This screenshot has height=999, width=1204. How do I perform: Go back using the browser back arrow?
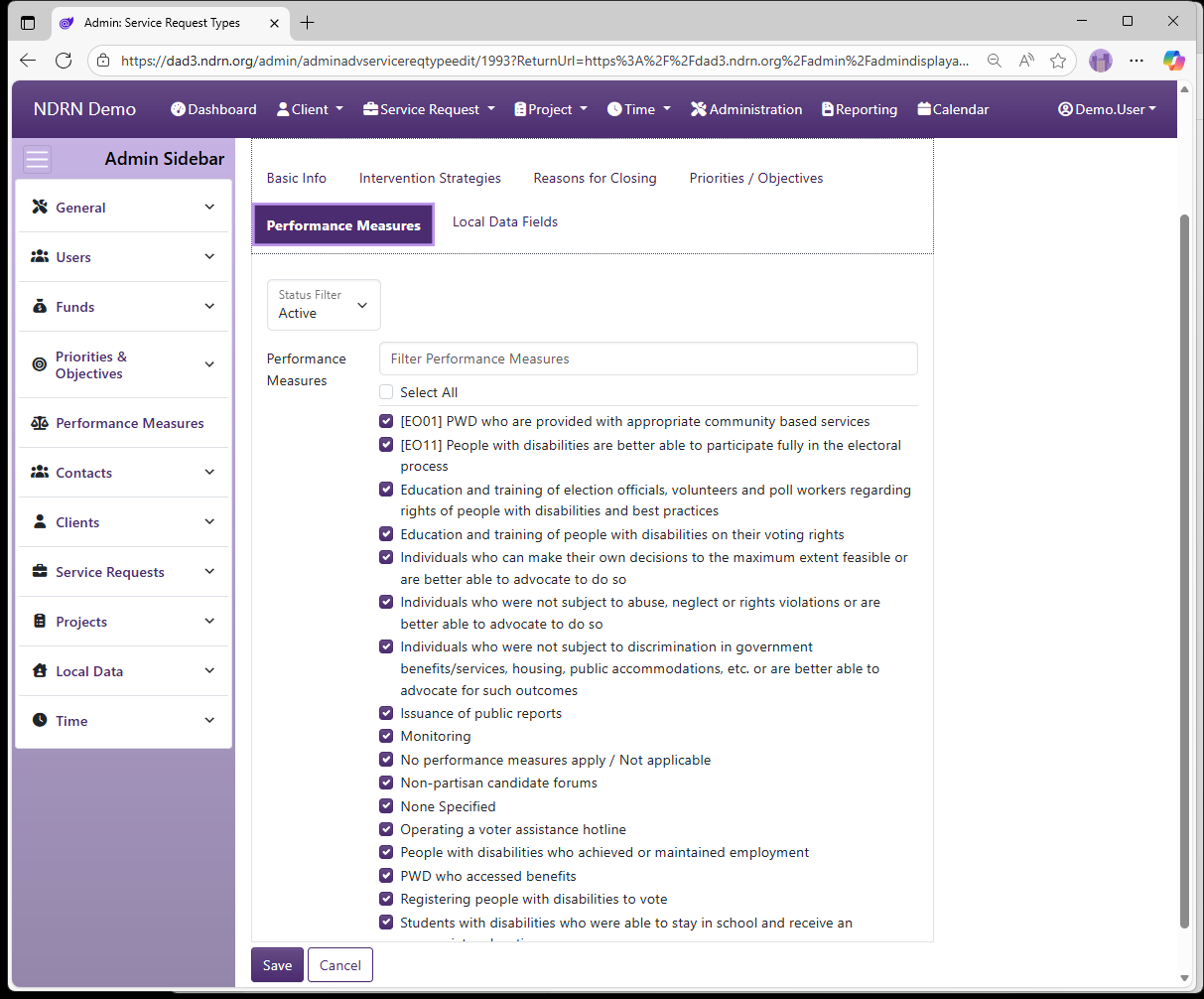[x=28, y=61]
